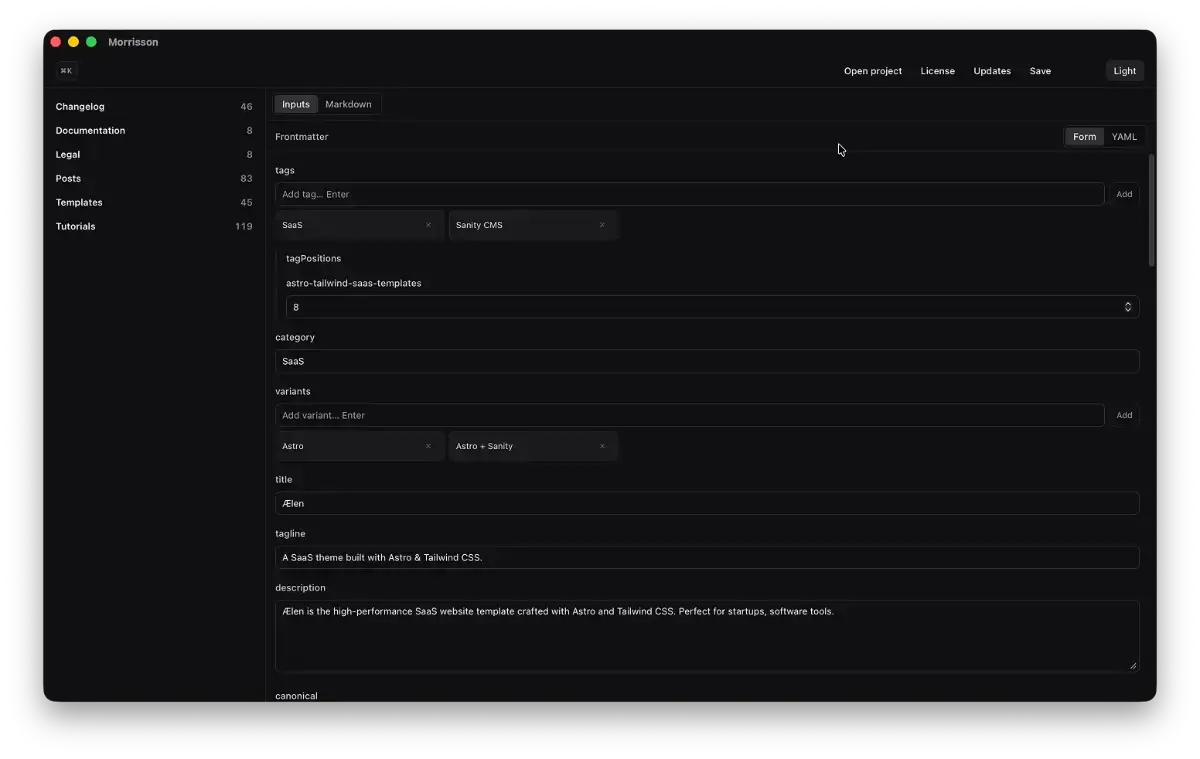Save the current document

1040,70
